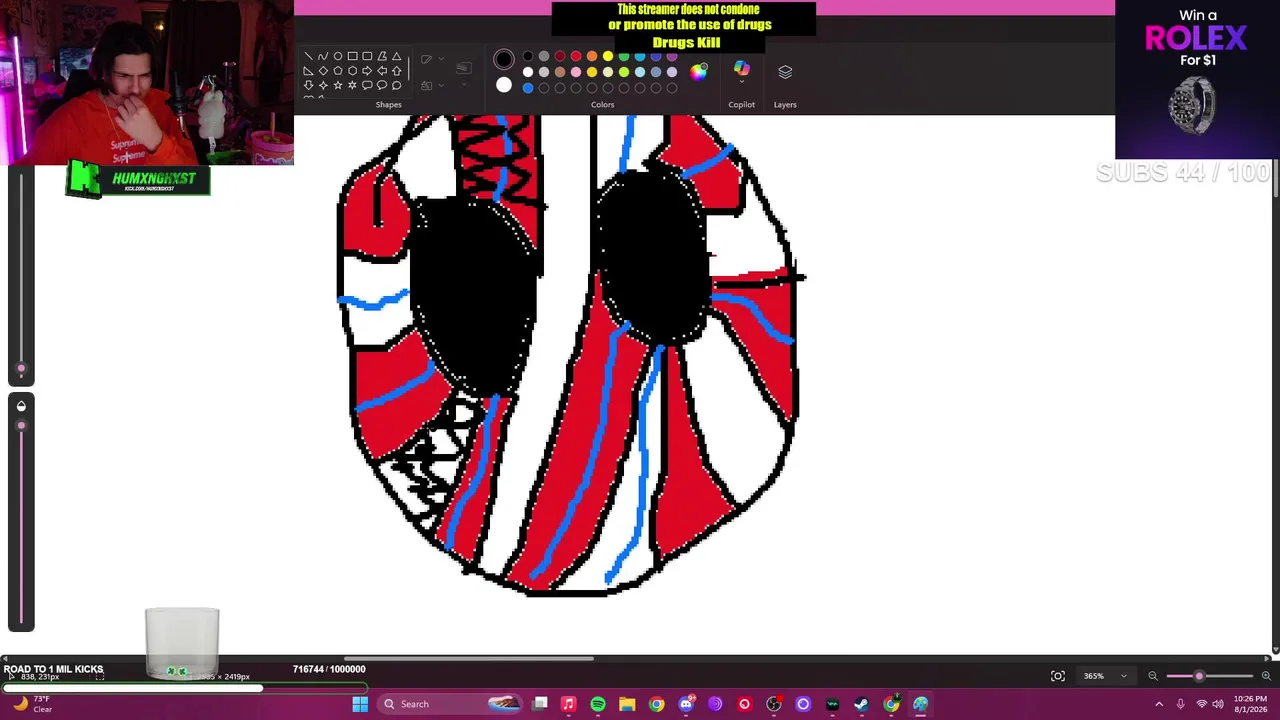
Task: Select the straight Line shape tool
Action: (308, 57)
